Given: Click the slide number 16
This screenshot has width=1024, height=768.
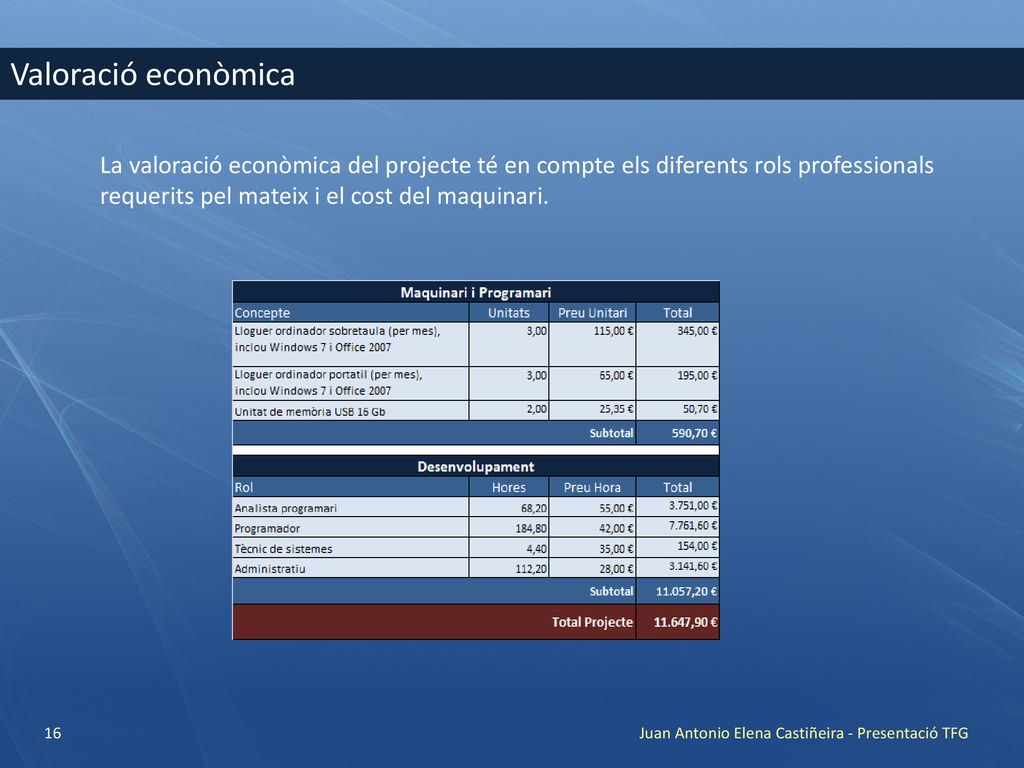Looking at the screenshot, I should pos(52,733).
